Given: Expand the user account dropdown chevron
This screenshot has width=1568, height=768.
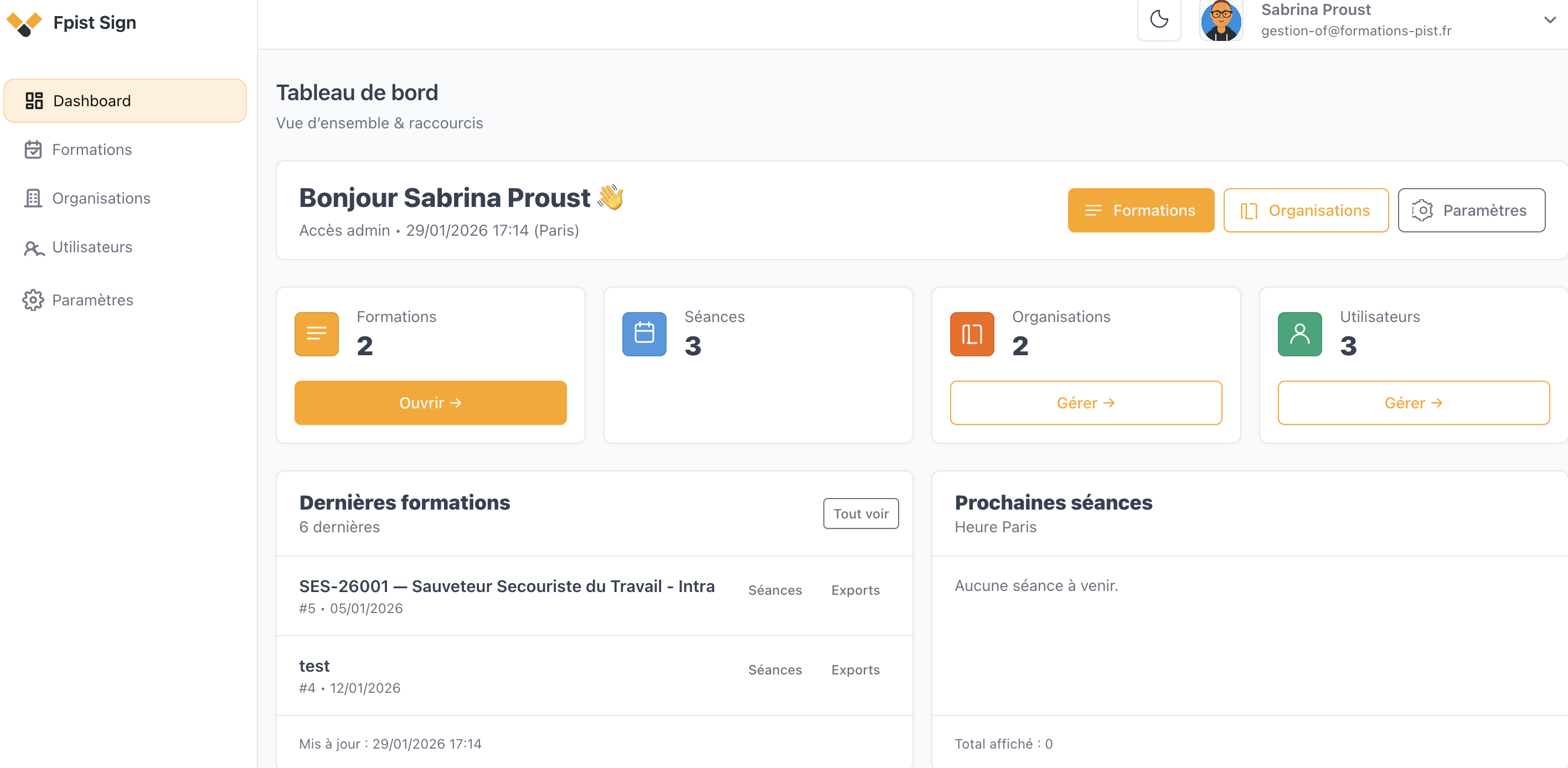Looking at the screenshot, I should 1550,20.
